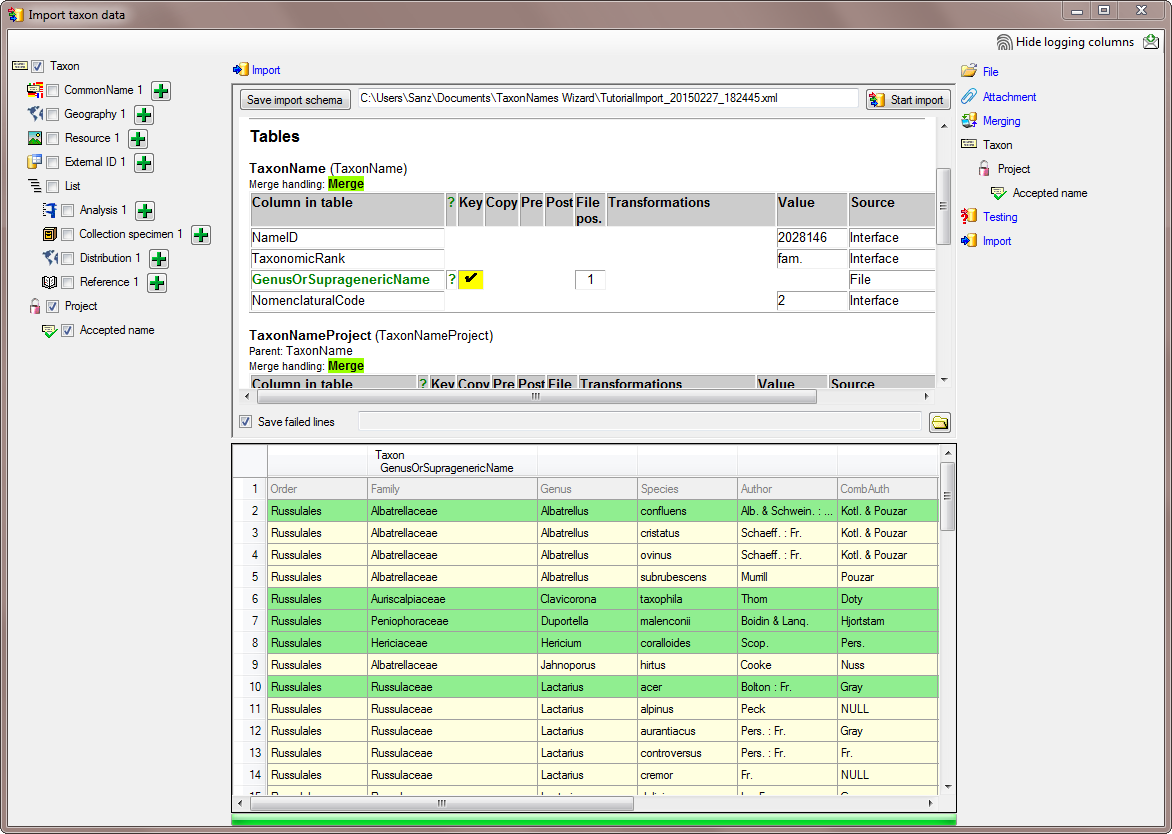Select the List node in the tree

click(x=72, y=186)
